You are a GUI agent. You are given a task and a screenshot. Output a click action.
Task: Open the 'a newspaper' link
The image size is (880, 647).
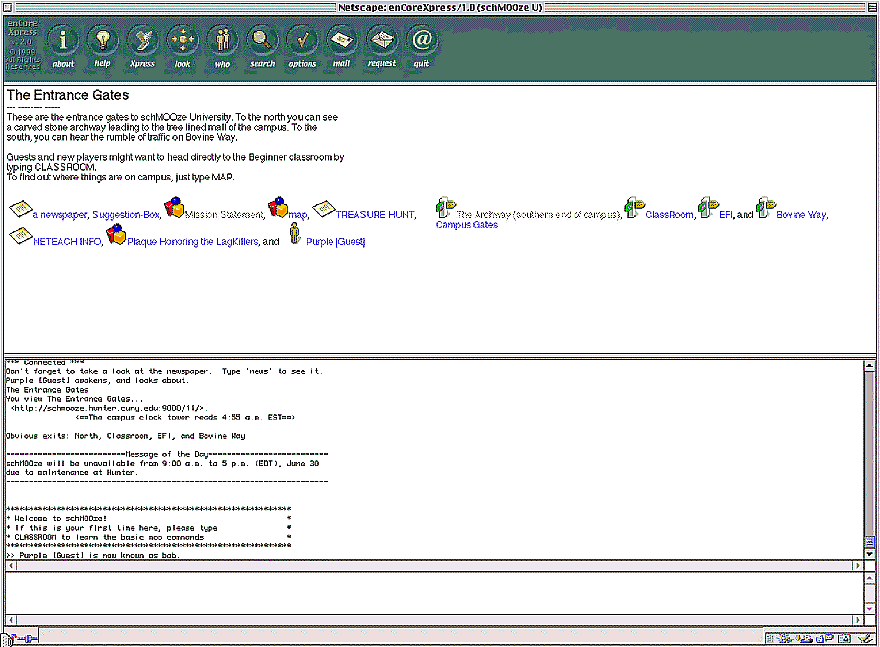coord(59,215)
